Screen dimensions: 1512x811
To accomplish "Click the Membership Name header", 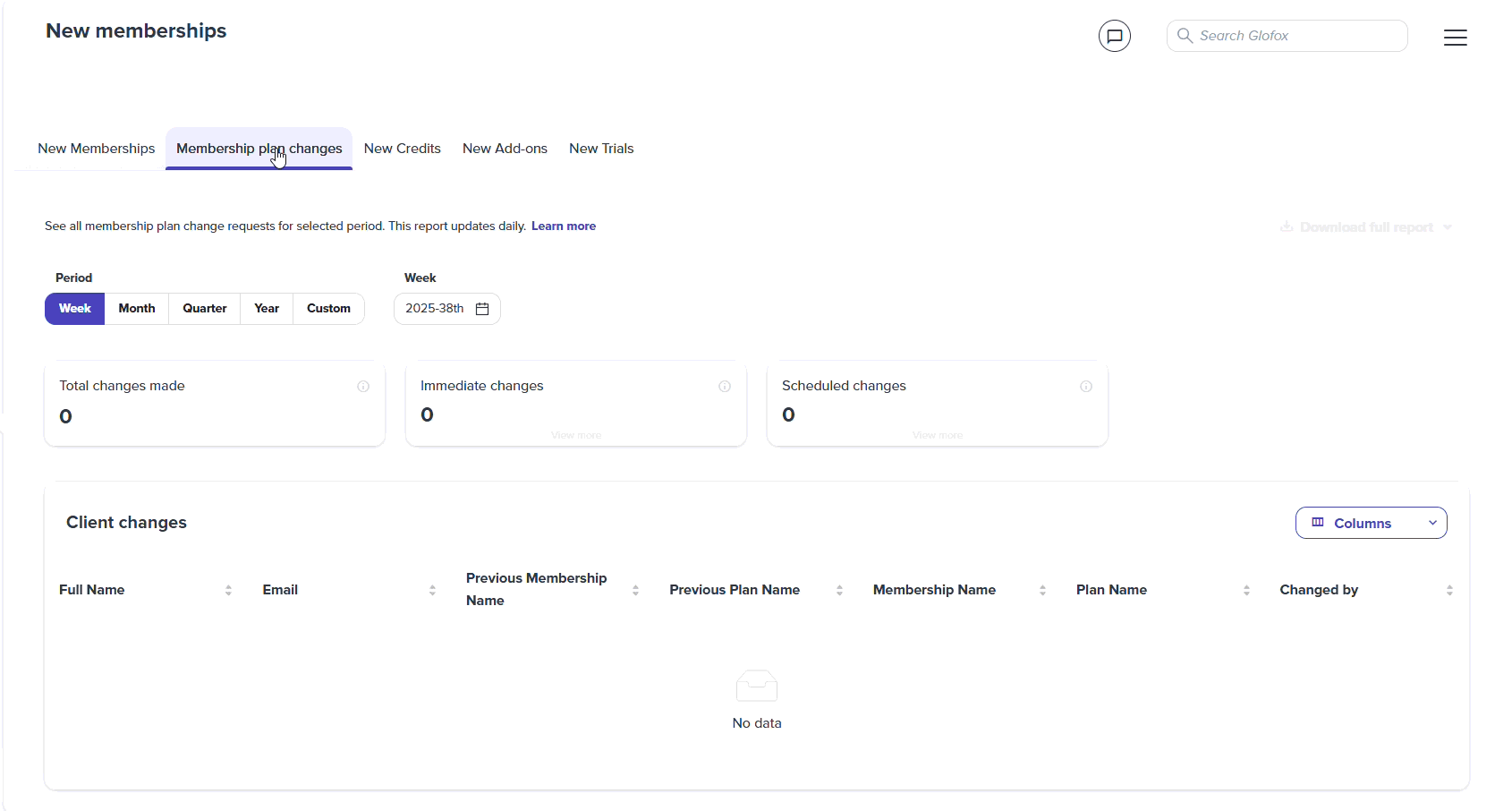I will 934,590.
